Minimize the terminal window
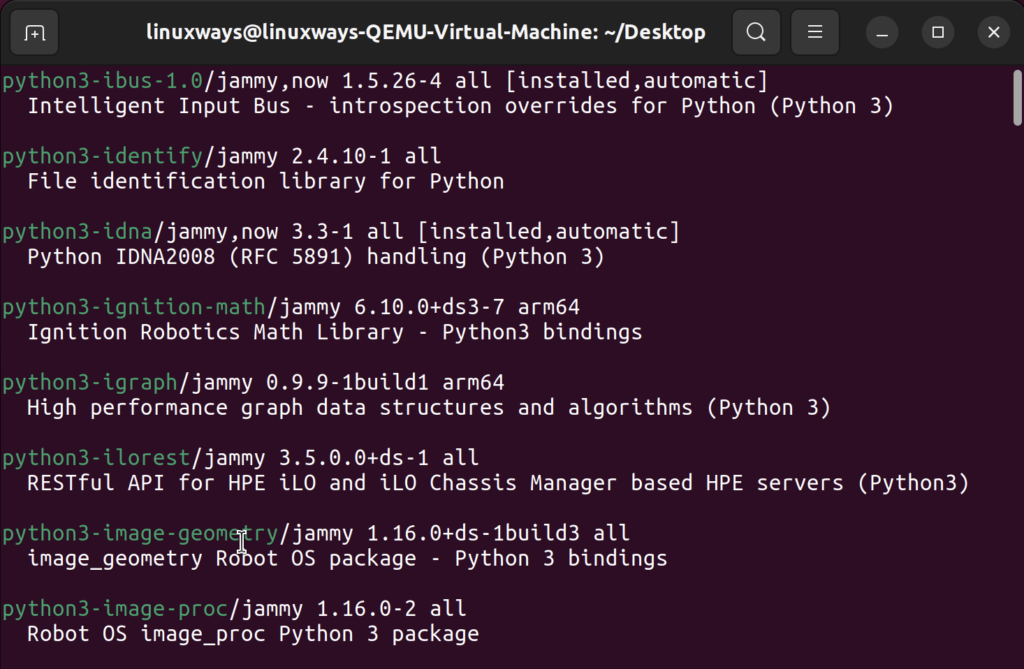 click(882, 32)
